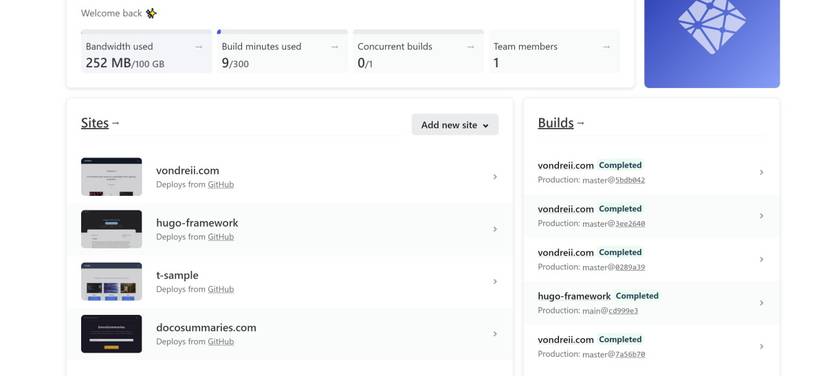Click GitHub link under t-sample
Image resolution: width=825 pixels, height=376 pixels.
point(221,289)
